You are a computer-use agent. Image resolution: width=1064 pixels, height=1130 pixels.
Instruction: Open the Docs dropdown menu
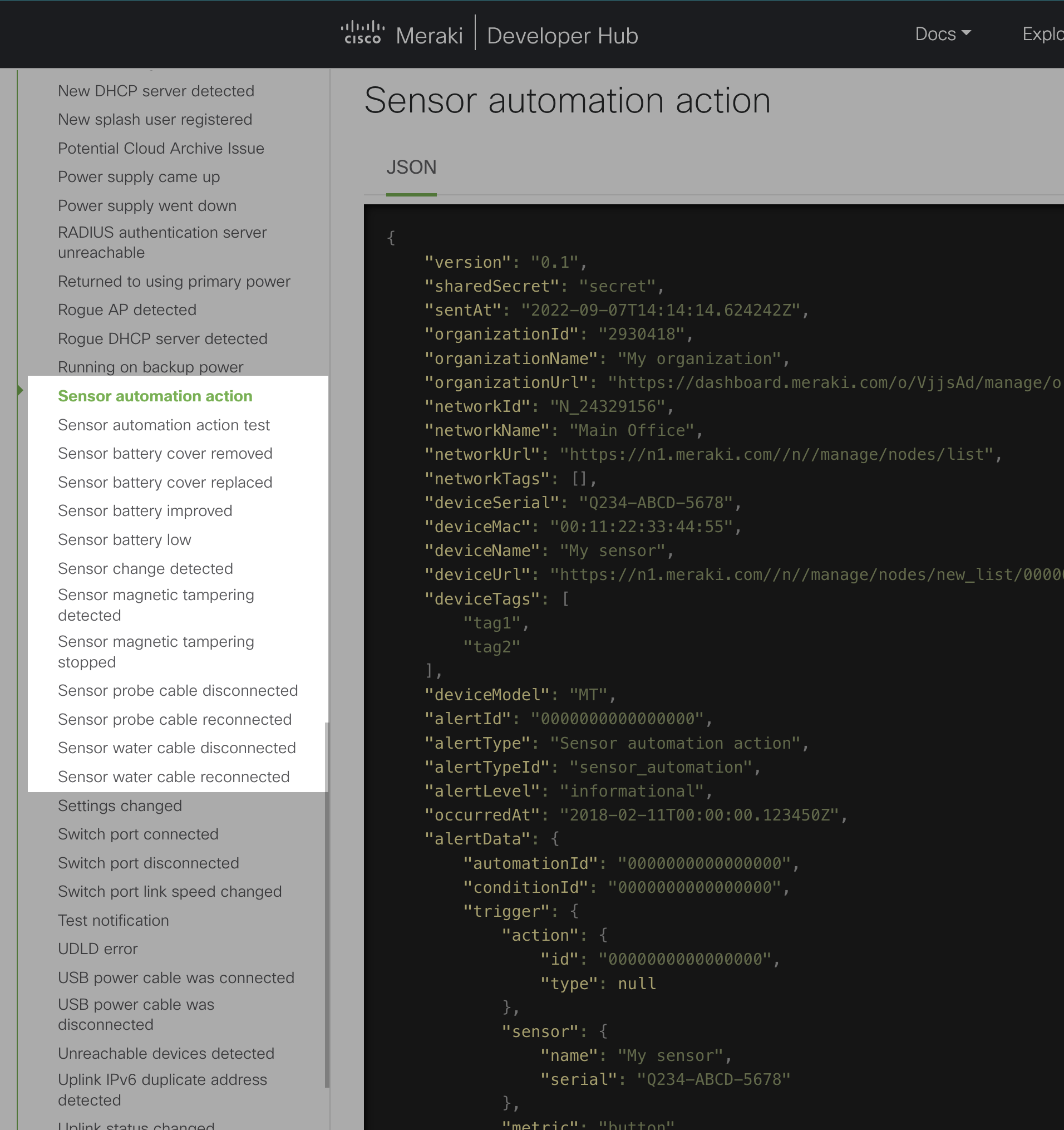point(942,34)
